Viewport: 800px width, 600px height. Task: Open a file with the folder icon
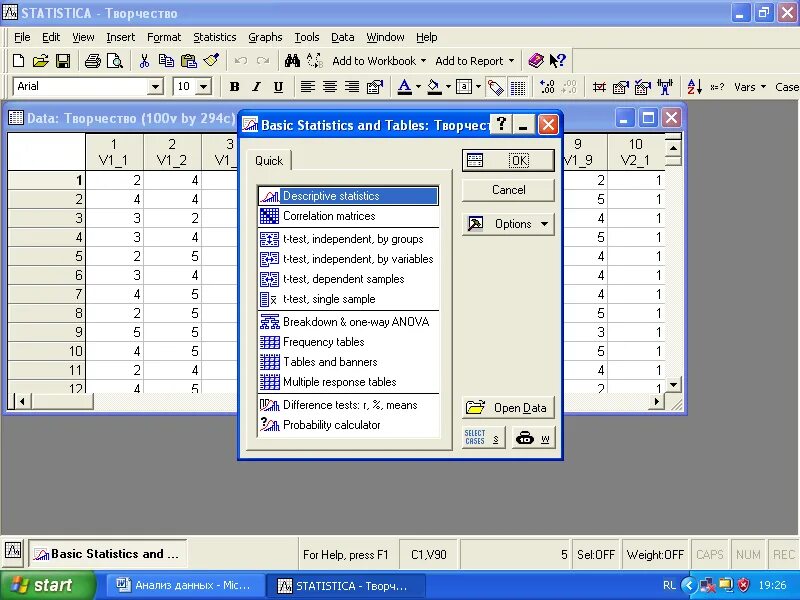click(40, 61)
